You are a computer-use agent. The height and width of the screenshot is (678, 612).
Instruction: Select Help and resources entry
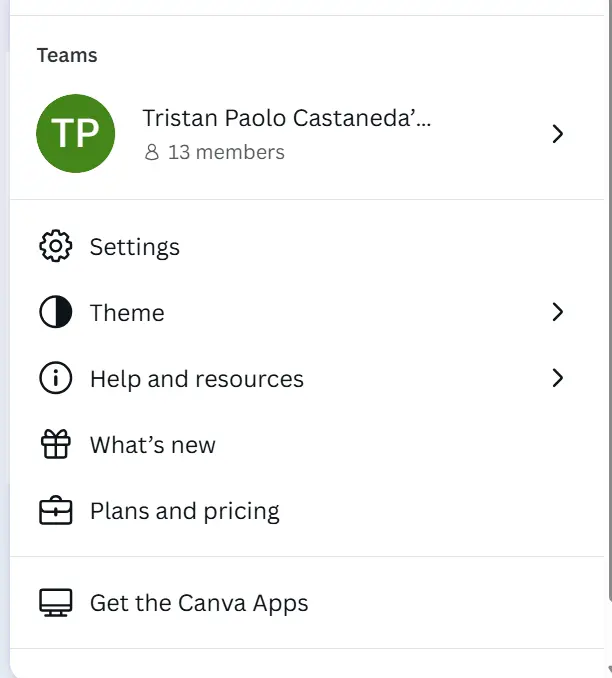click(x=307, y=378)
